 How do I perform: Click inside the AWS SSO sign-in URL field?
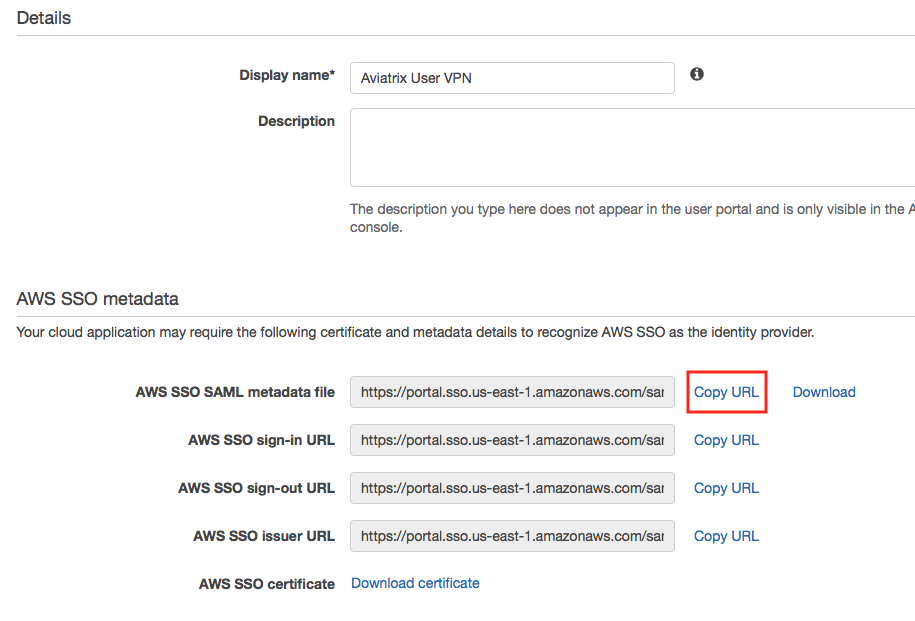coord(511,440)
